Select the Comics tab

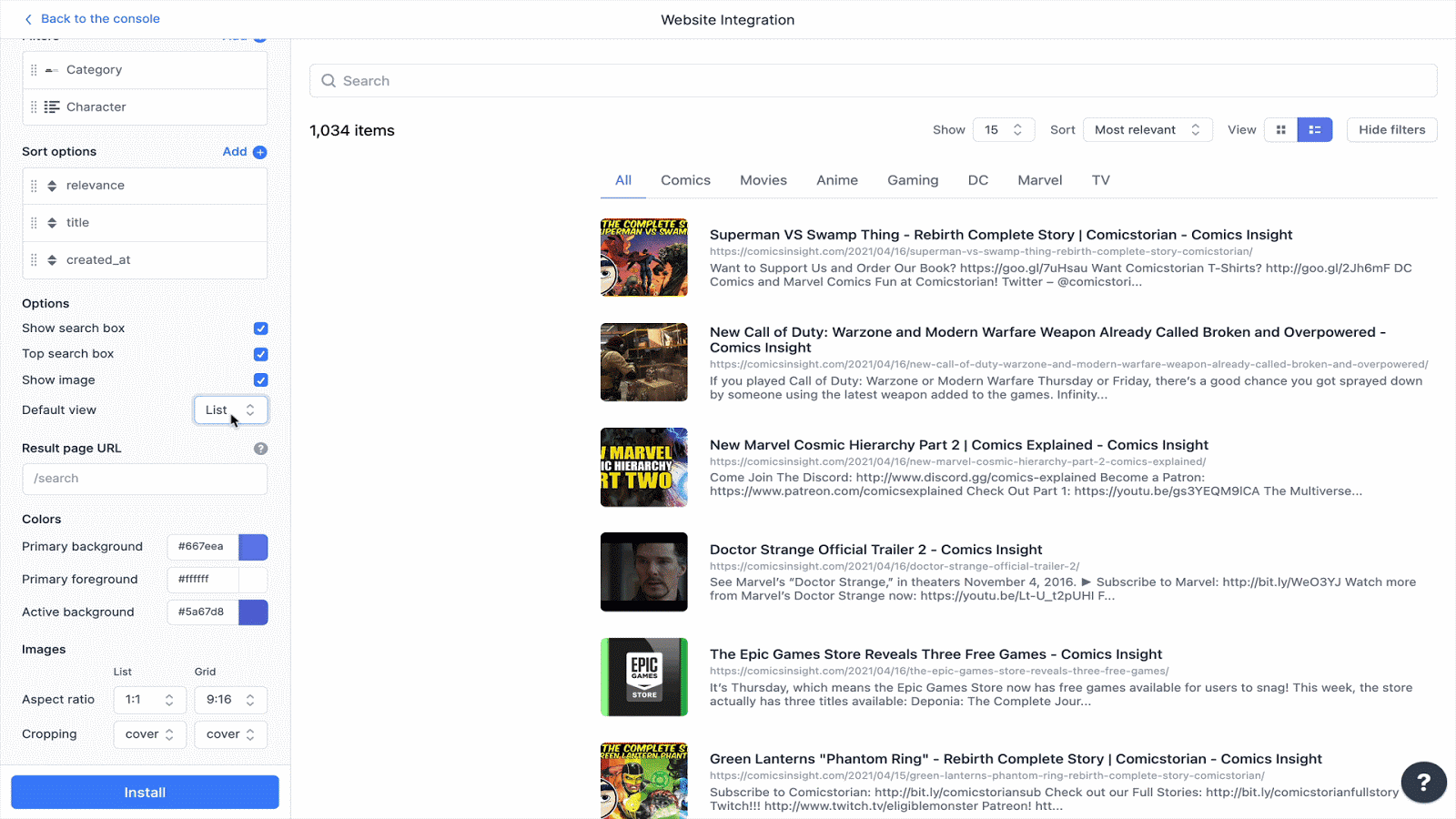685,180
